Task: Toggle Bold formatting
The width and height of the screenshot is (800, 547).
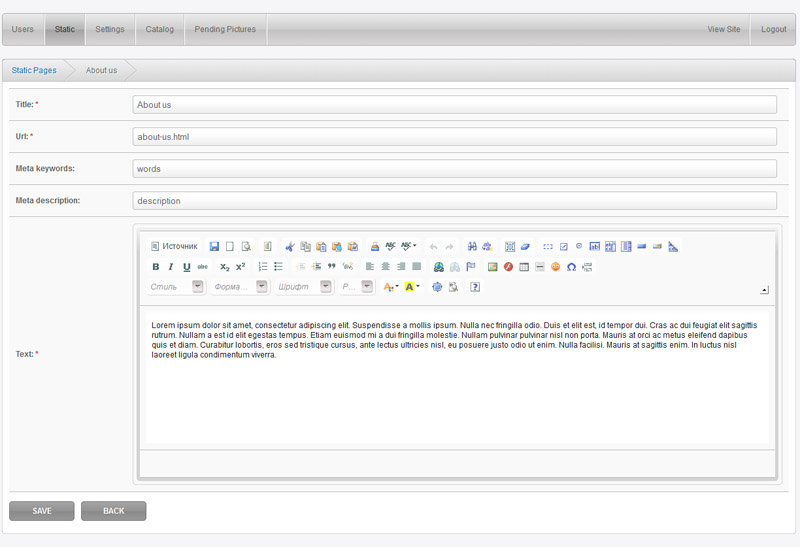Action: [x=156, y=267]
